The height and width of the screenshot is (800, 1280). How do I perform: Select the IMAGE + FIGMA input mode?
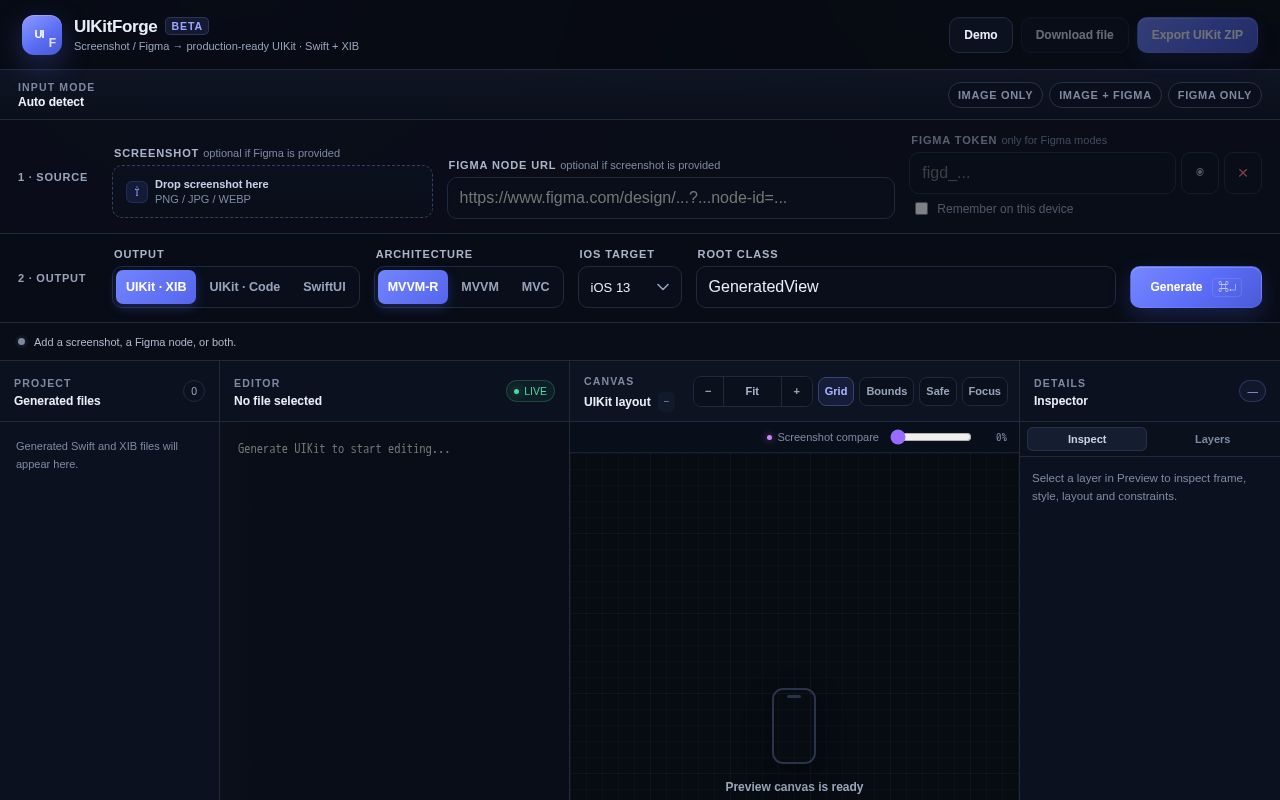1105,95
